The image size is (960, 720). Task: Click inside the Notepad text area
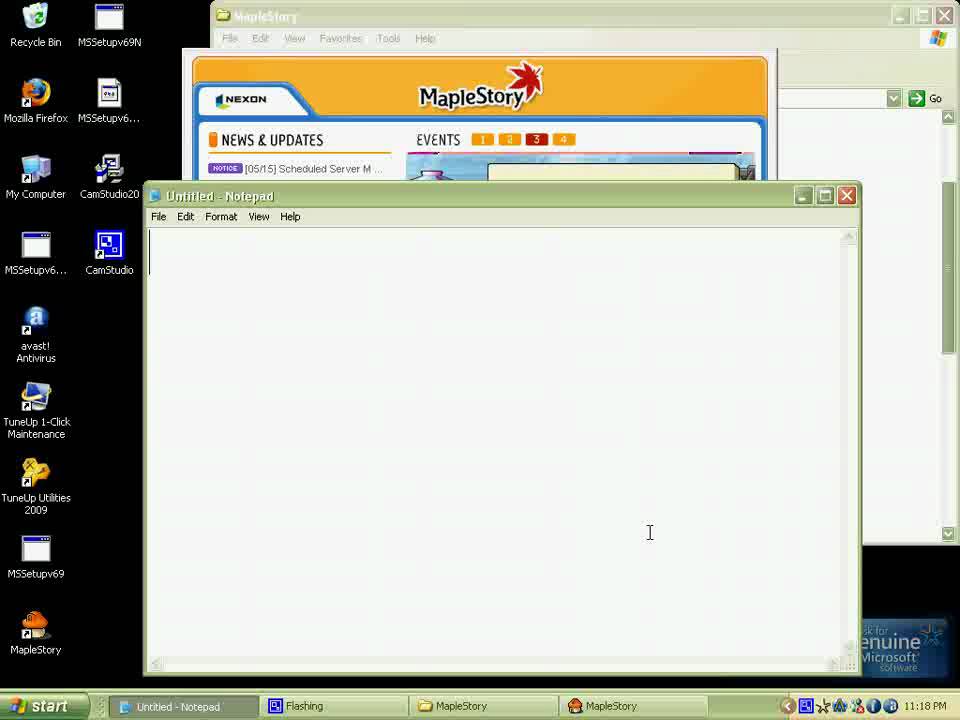click(495, 442)
